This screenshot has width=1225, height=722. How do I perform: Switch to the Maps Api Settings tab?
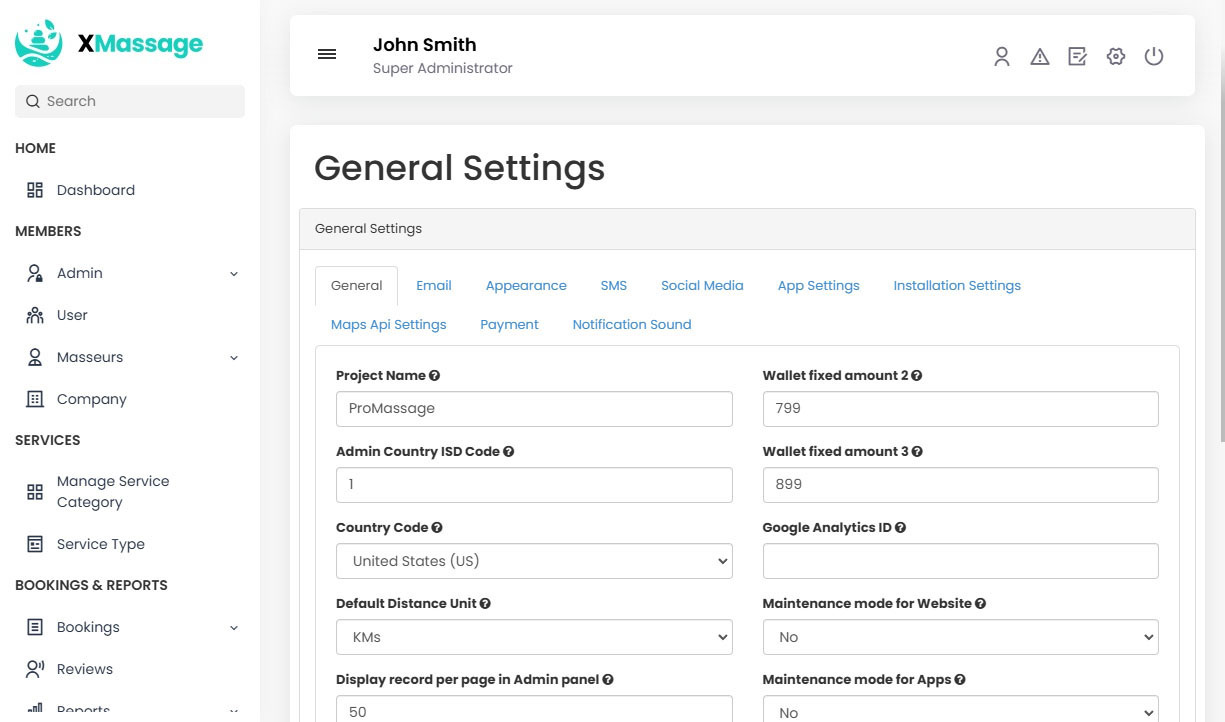(388, 325)
